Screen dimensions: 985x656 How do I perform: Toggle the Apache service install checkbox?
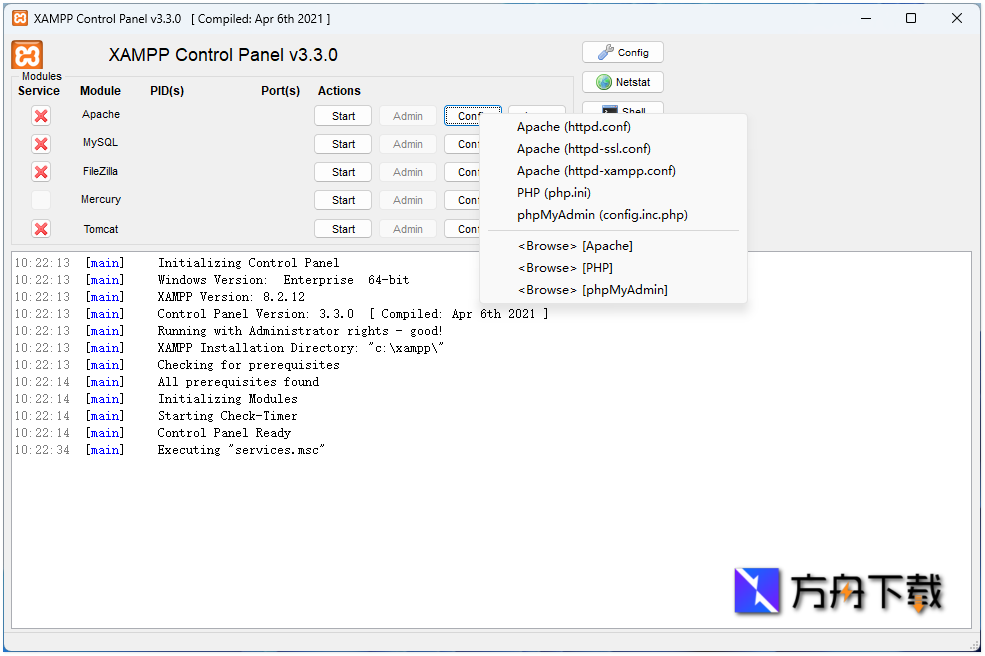(41, 116)
